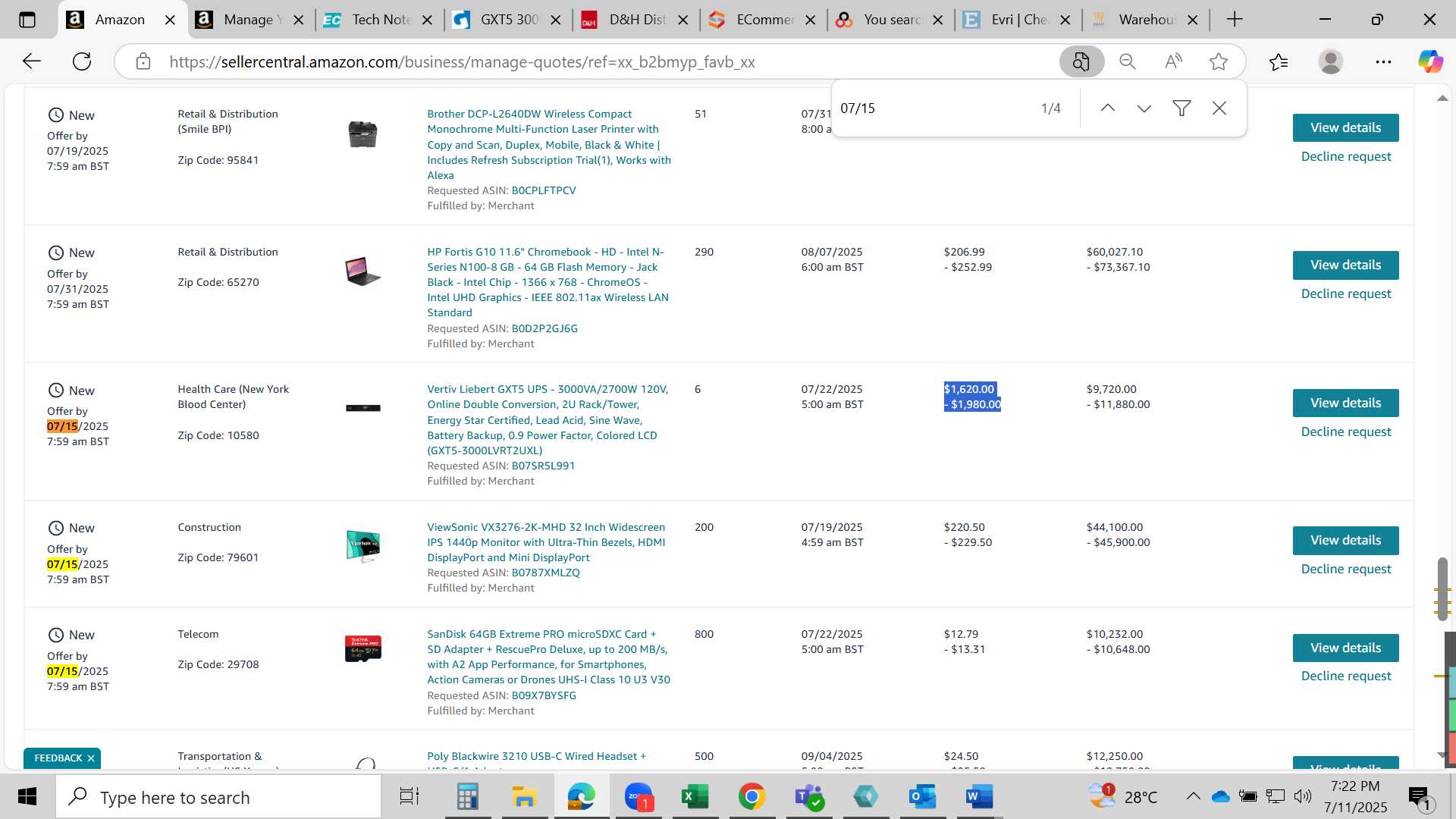Viewport: 1456px width, 819px height.
Task: Launch Copilot sidebar
Action: pyautogui.click(x=1431, y=61)
